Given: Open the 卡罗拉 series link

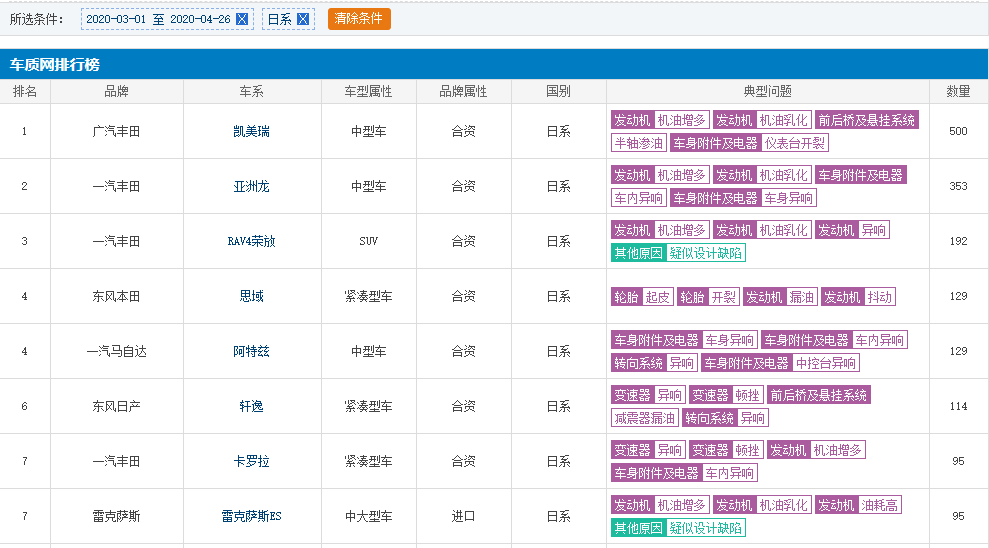Looking at the screenshot, I should pos(251,461).
